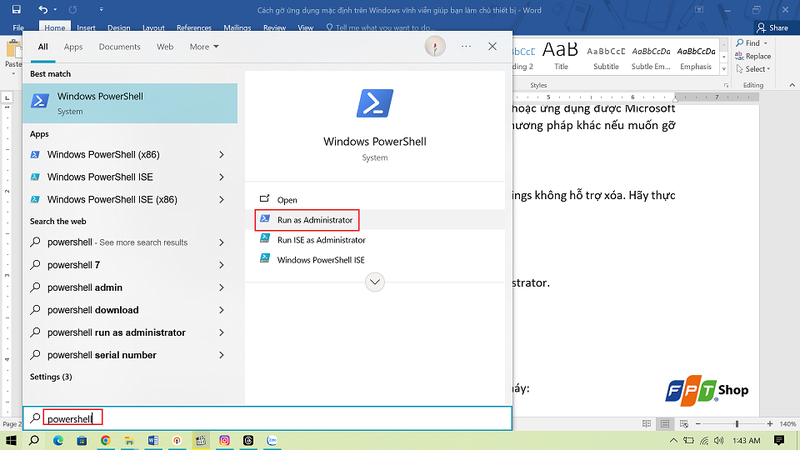This screenshot has width=800, height=450.
Task: Click Word zoom slider handle
Action: coord(737,424)
